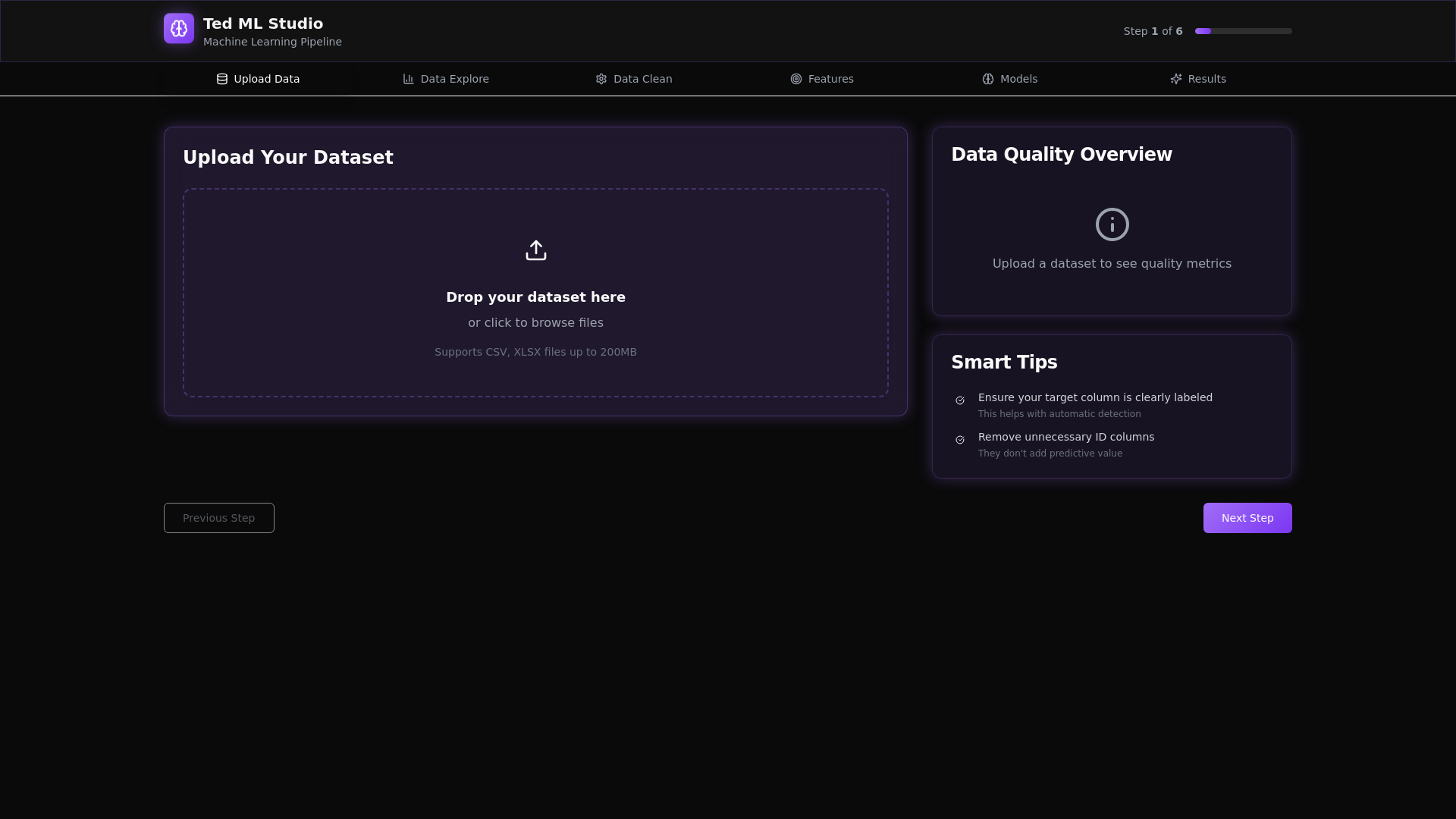Click the info circle icon in Data Quality Overview
Screen dimensions: 1456x819
1112,224
